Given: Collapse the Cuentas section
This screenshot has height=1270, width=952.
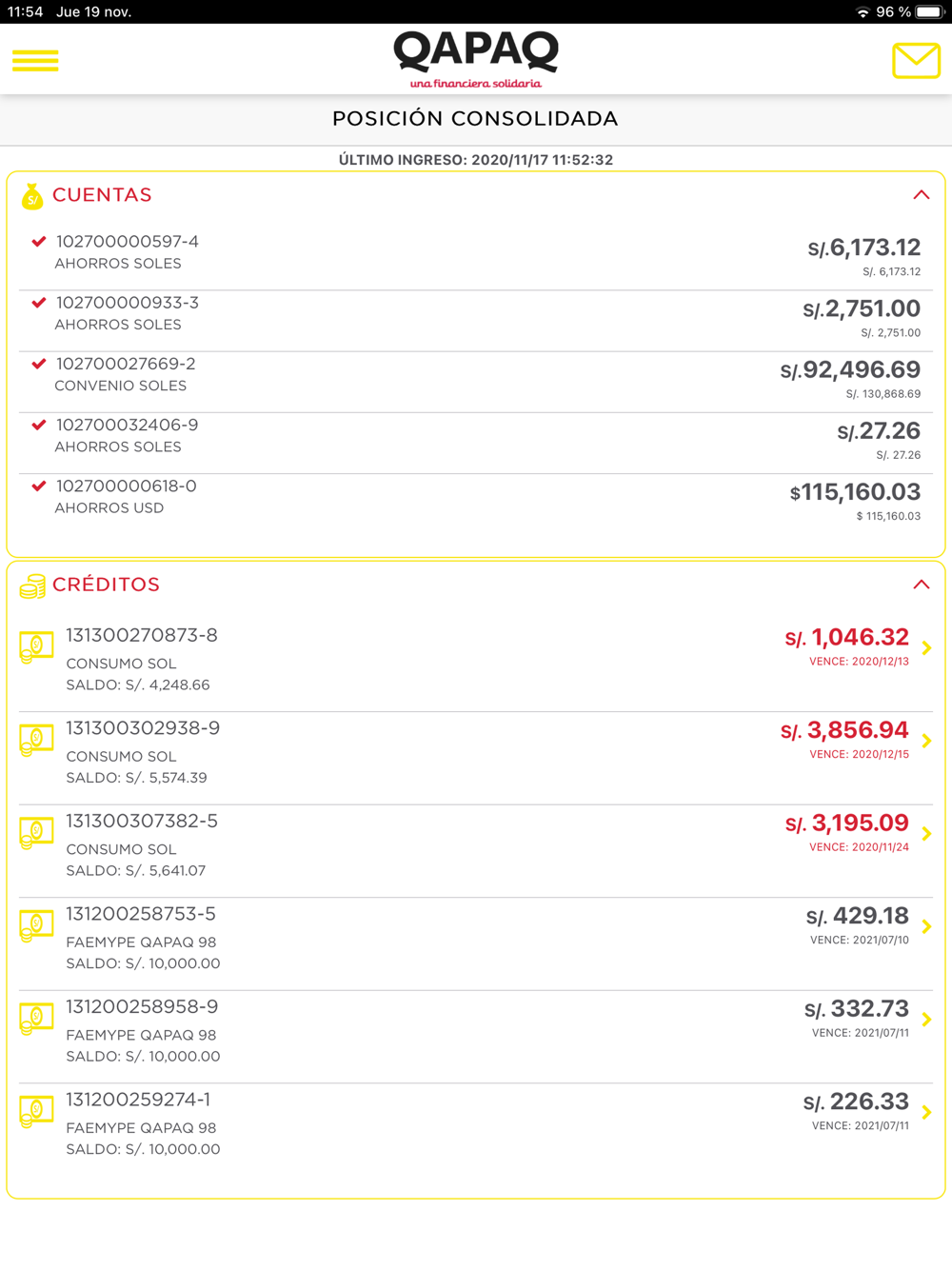Looking at the screenshot, I should (x=921, y=195).
